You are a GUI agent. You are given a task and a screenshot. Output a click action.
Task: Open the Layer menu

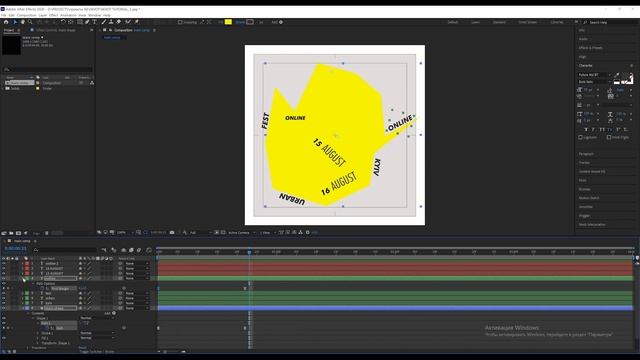pos(42,15)
